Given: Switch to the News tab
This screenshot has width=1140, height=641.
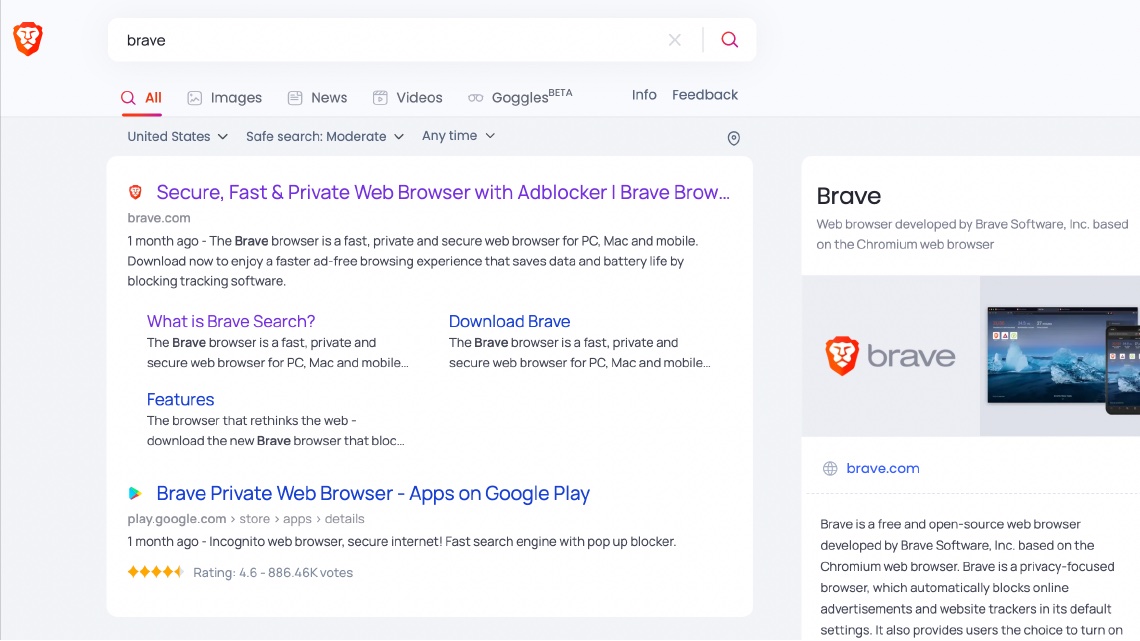Looking at the screenshot, I should point(317,97).
